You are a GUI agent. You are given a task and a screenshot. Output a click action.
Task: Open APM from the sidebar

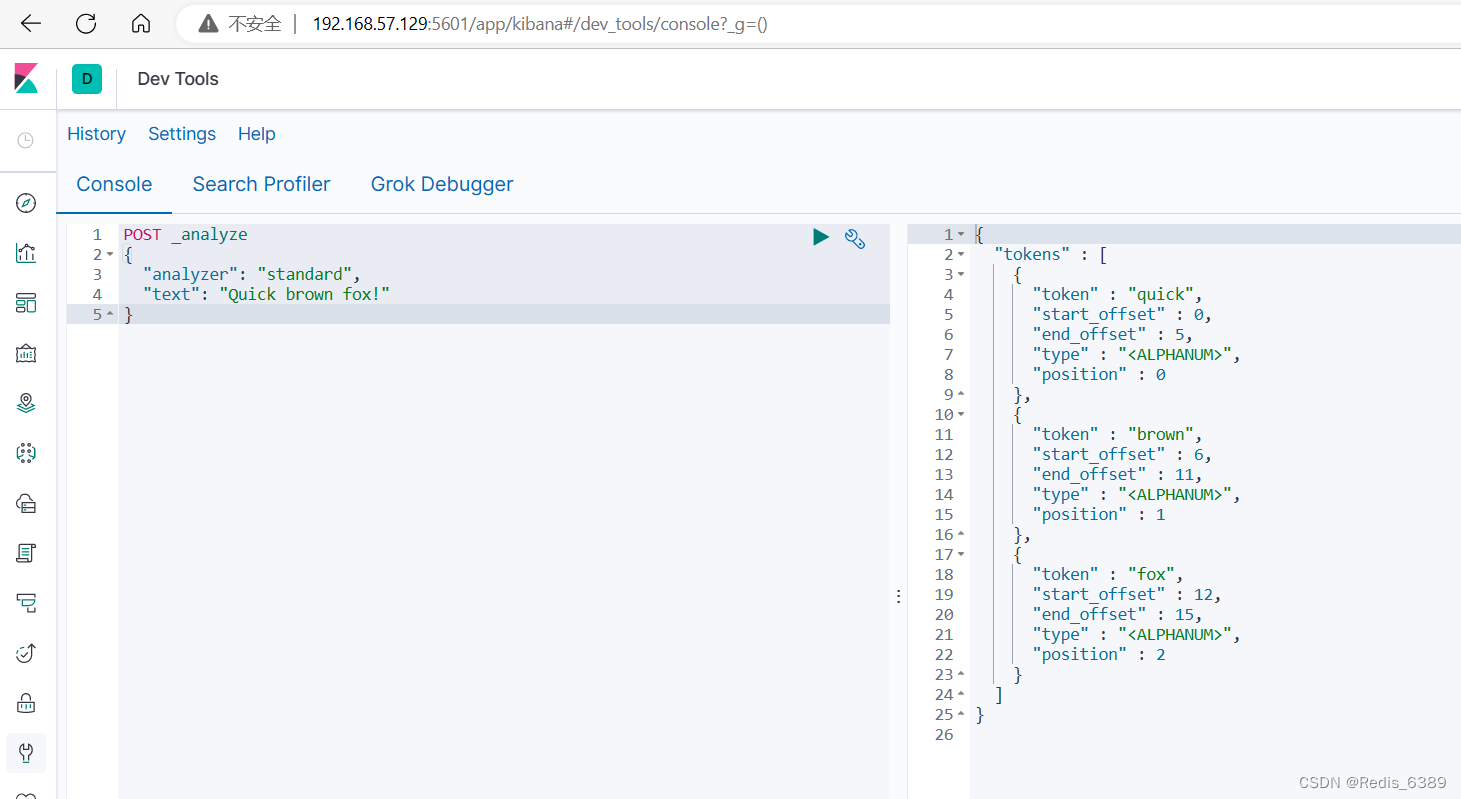27,603
